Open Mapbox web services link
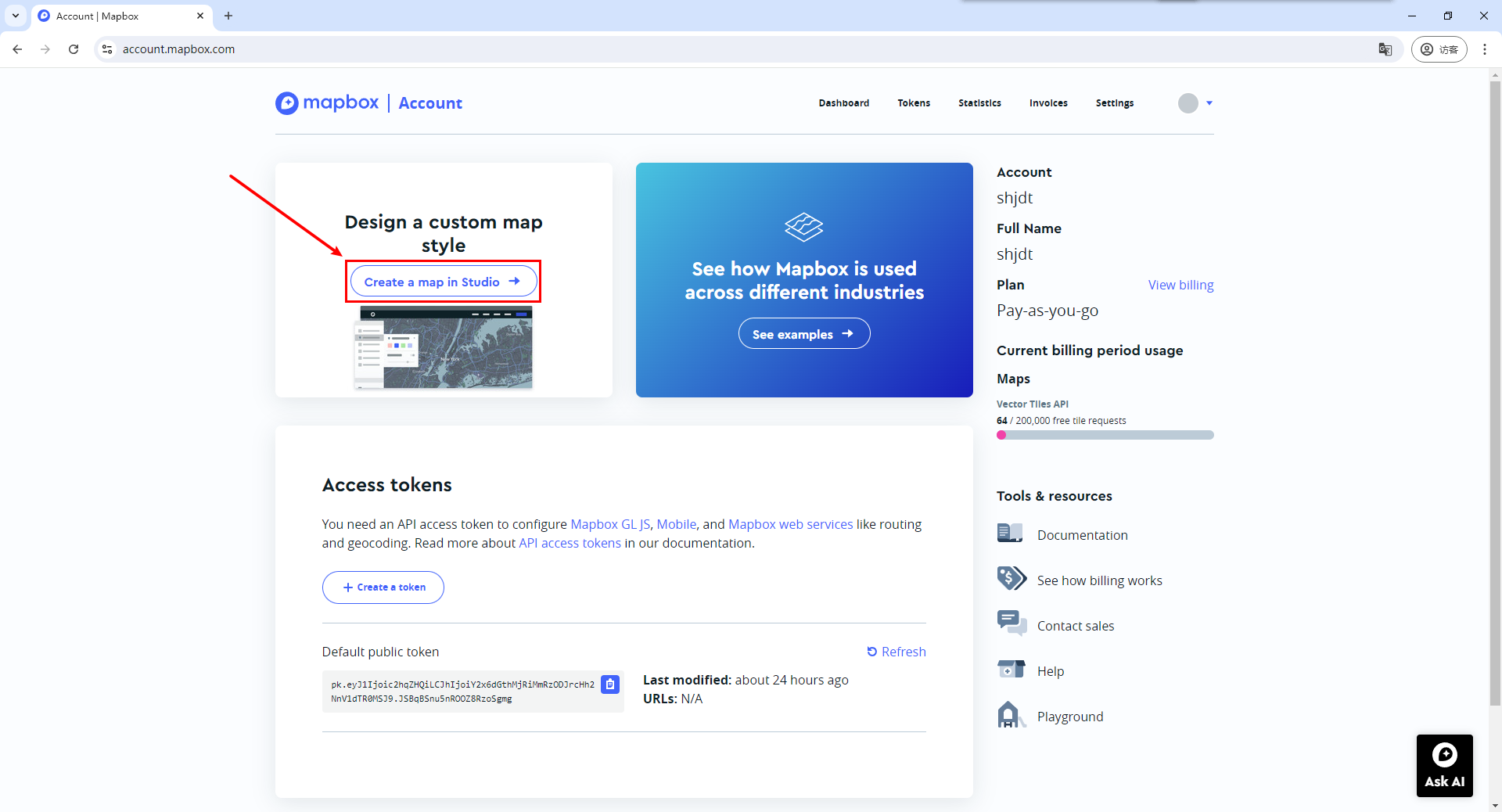The image size is (1502, 812). tap(791, 524)
